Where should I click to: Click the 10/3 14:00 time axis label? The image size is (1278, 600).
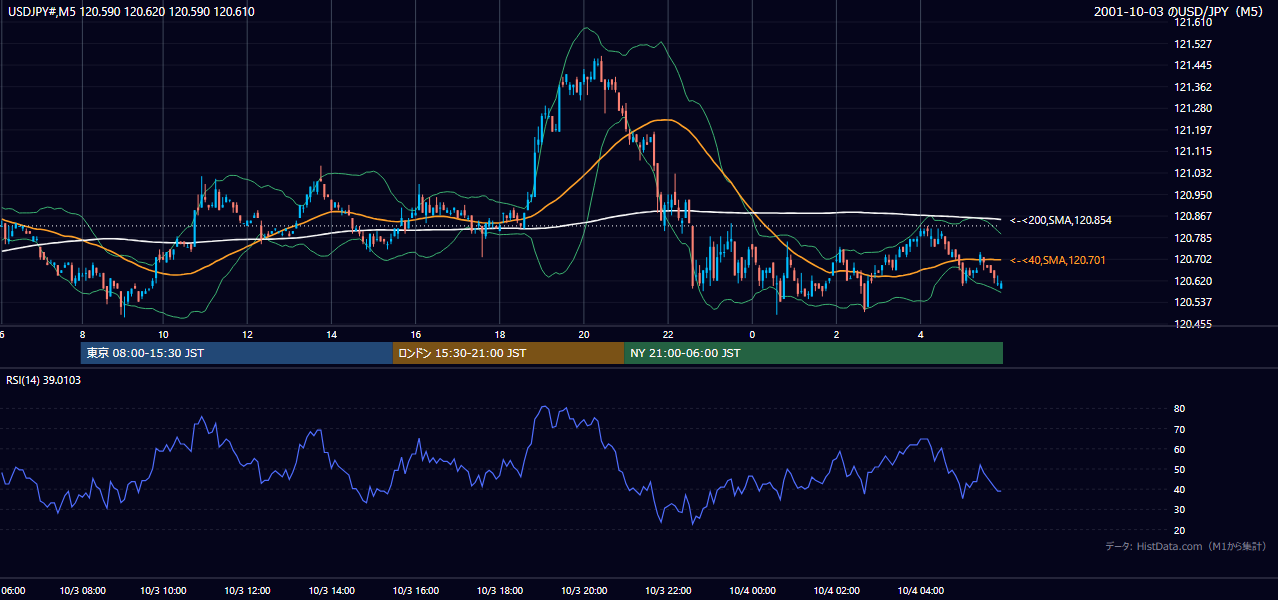pyautogui.click(x=331, y=591)
